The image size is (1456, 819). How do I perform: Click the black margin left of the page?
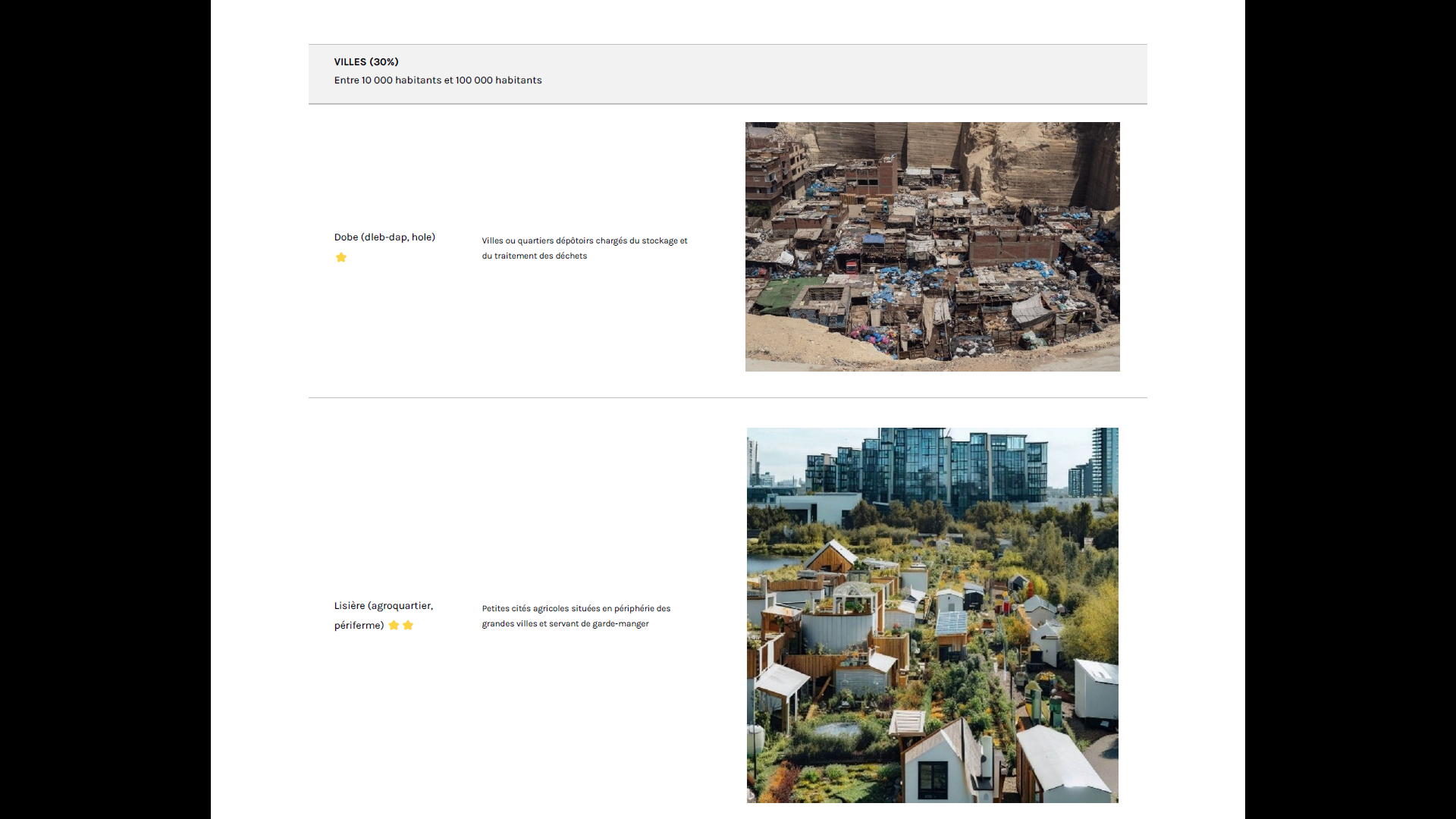pos(105,409)
